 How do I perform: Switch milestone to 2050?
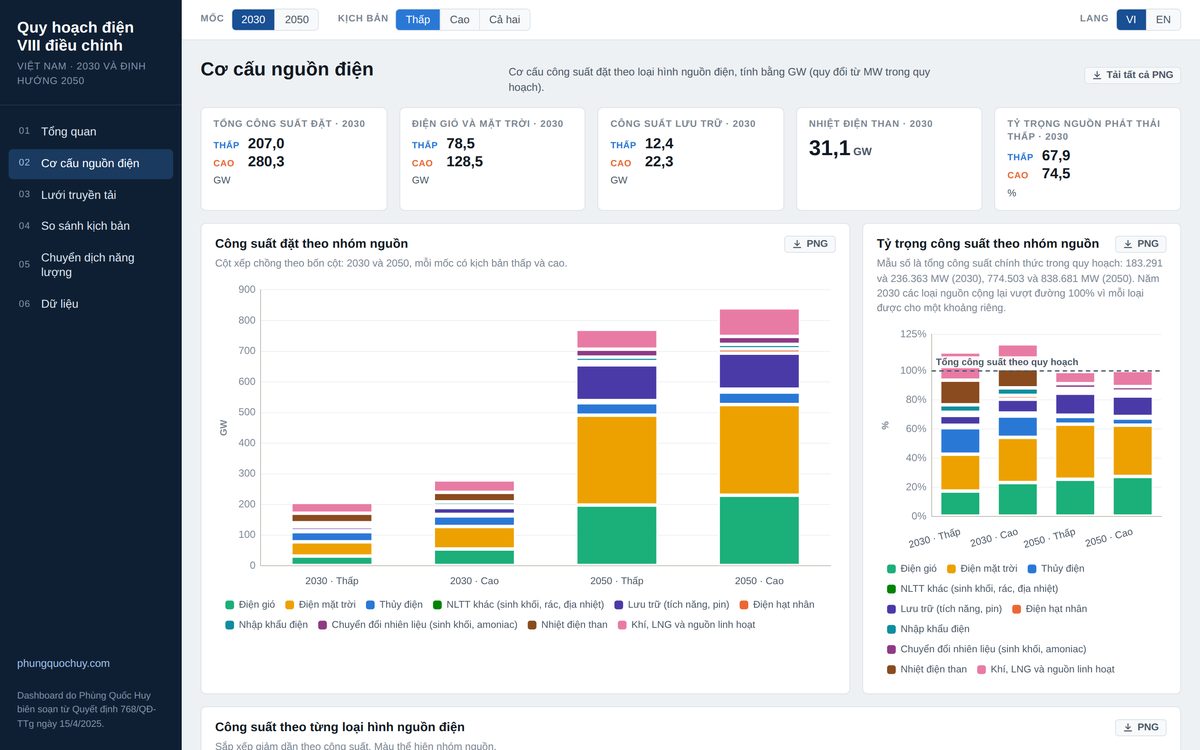[297, 19]
